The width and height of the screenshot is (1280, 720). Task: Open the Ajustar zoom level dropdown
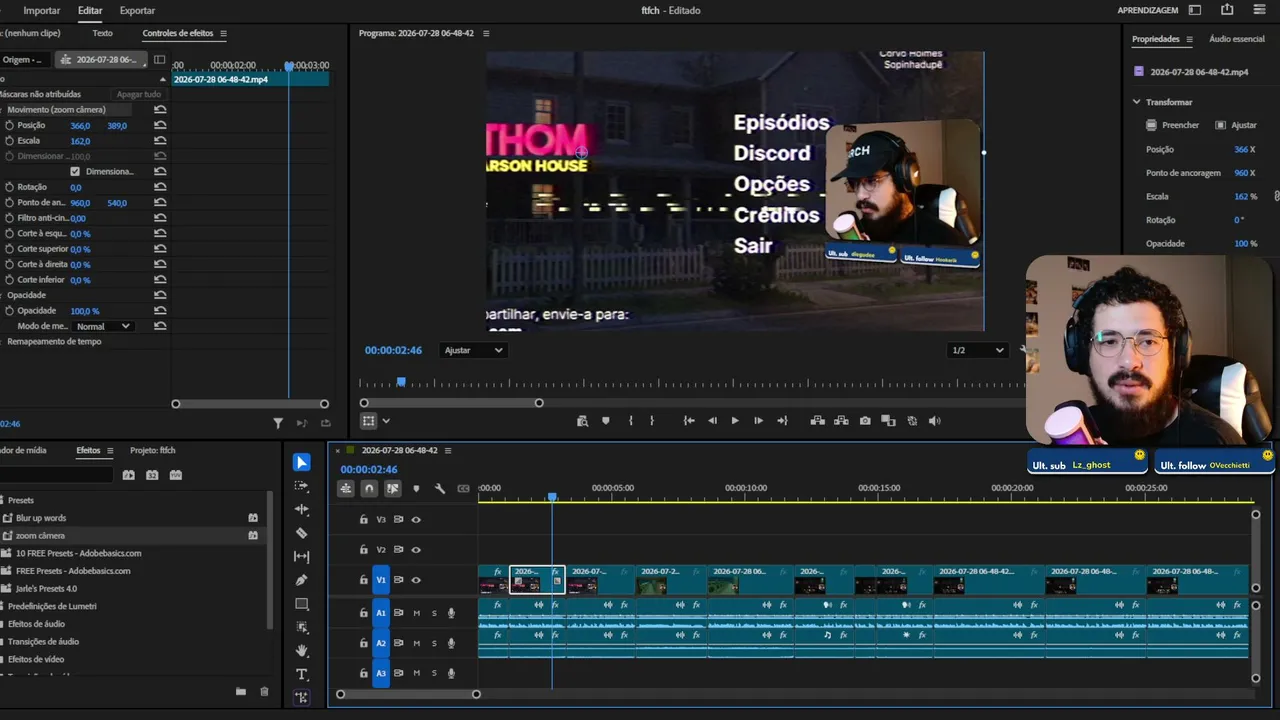pos(473,350)
